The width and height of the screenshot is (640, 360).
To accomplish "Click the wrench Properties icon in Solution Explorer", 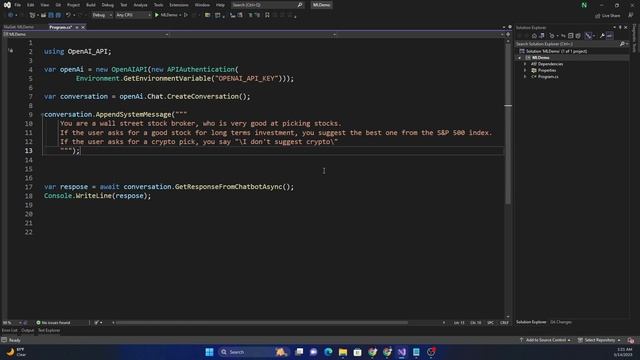I will (602, 36).
